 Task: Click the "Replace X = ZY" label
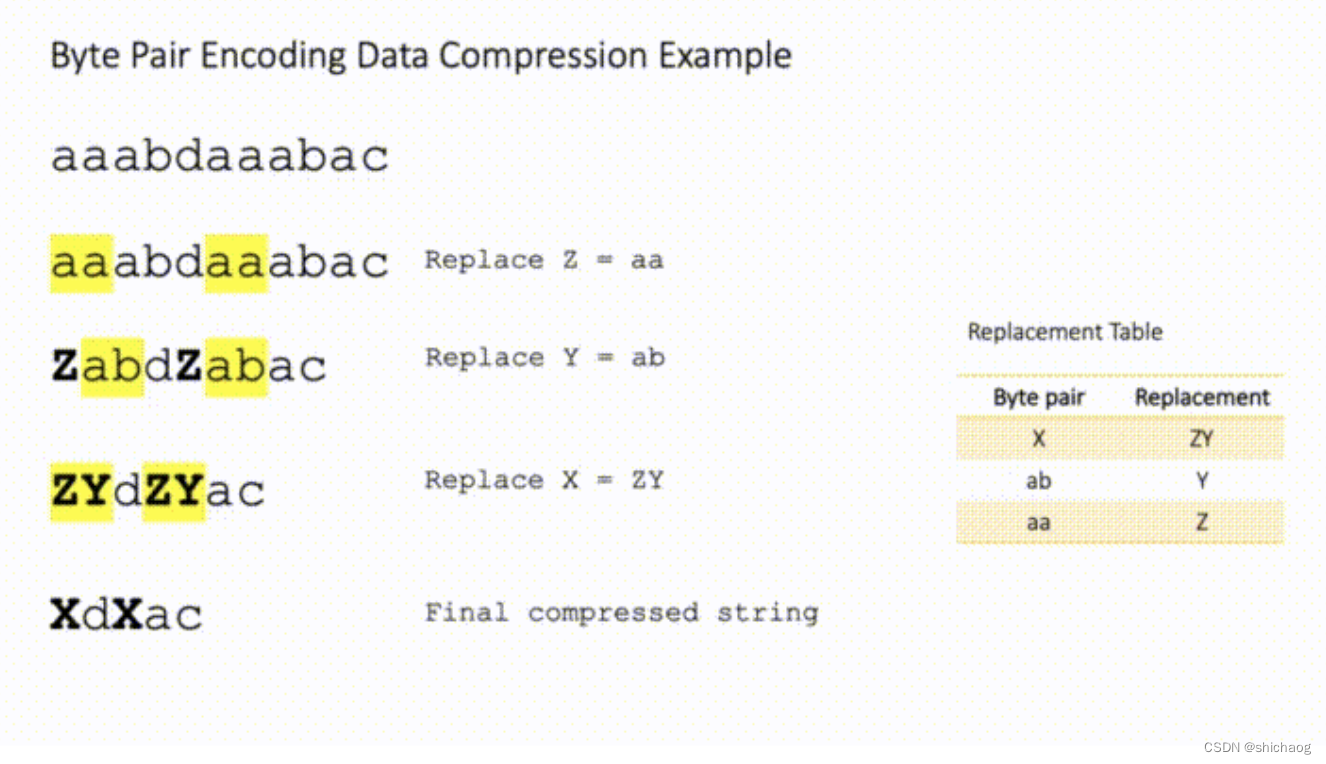543,480
